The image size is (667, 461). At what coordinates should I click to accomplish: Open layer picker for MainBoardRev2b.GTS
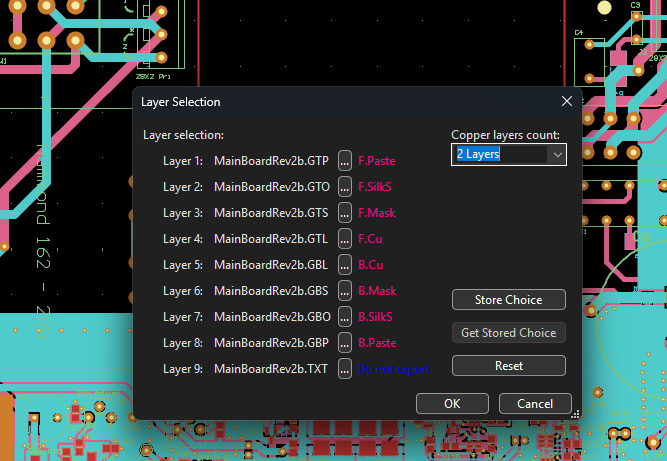345,213
